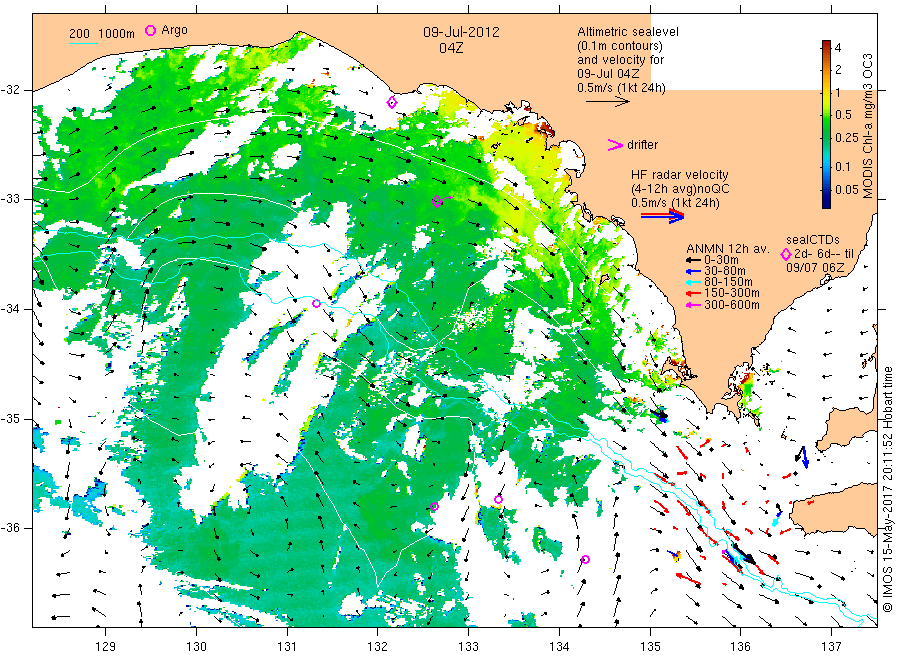Click the 133 longitude axis label

468,647
